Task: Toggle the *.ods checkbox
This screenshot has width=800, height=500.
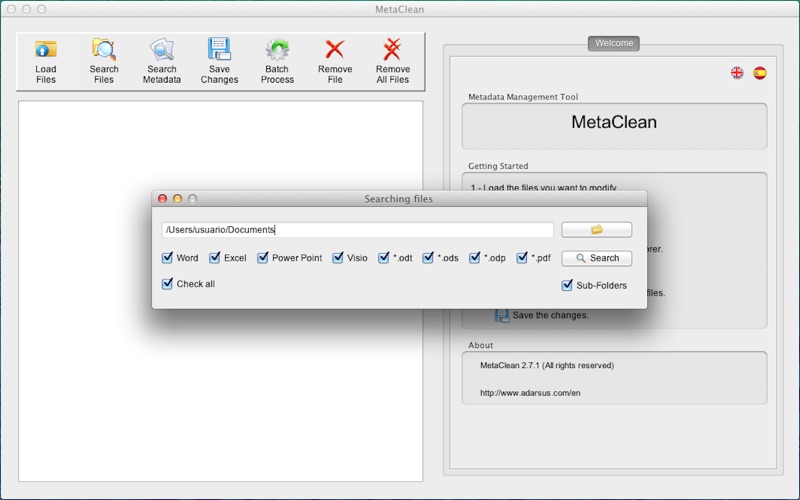Action: coord(428,258)
